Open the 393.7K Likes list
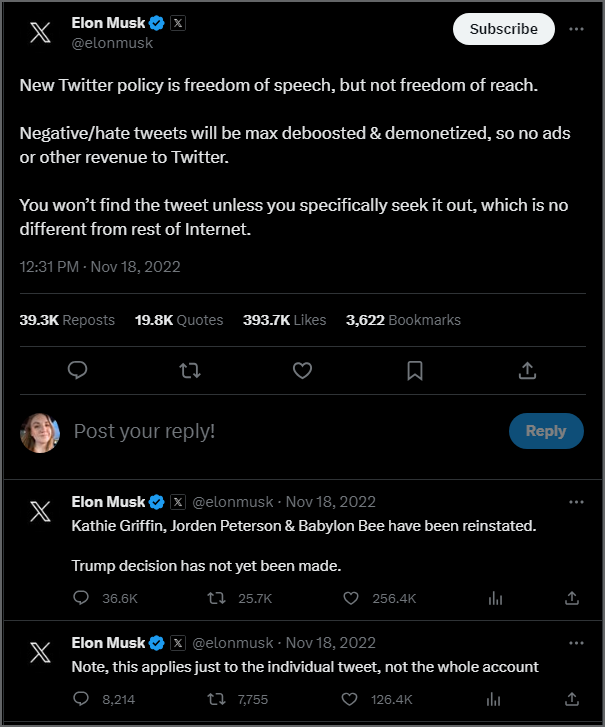 click(284, 320)
